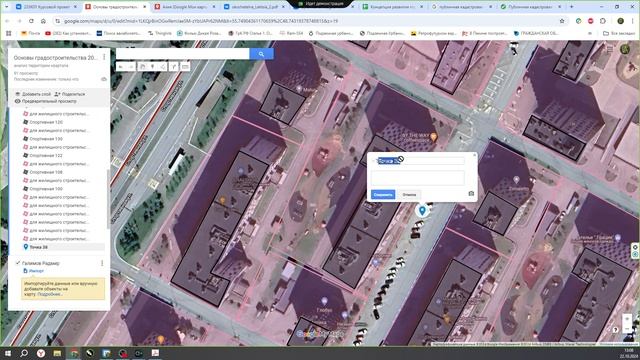Click the description field in popup

click(418, 178)
